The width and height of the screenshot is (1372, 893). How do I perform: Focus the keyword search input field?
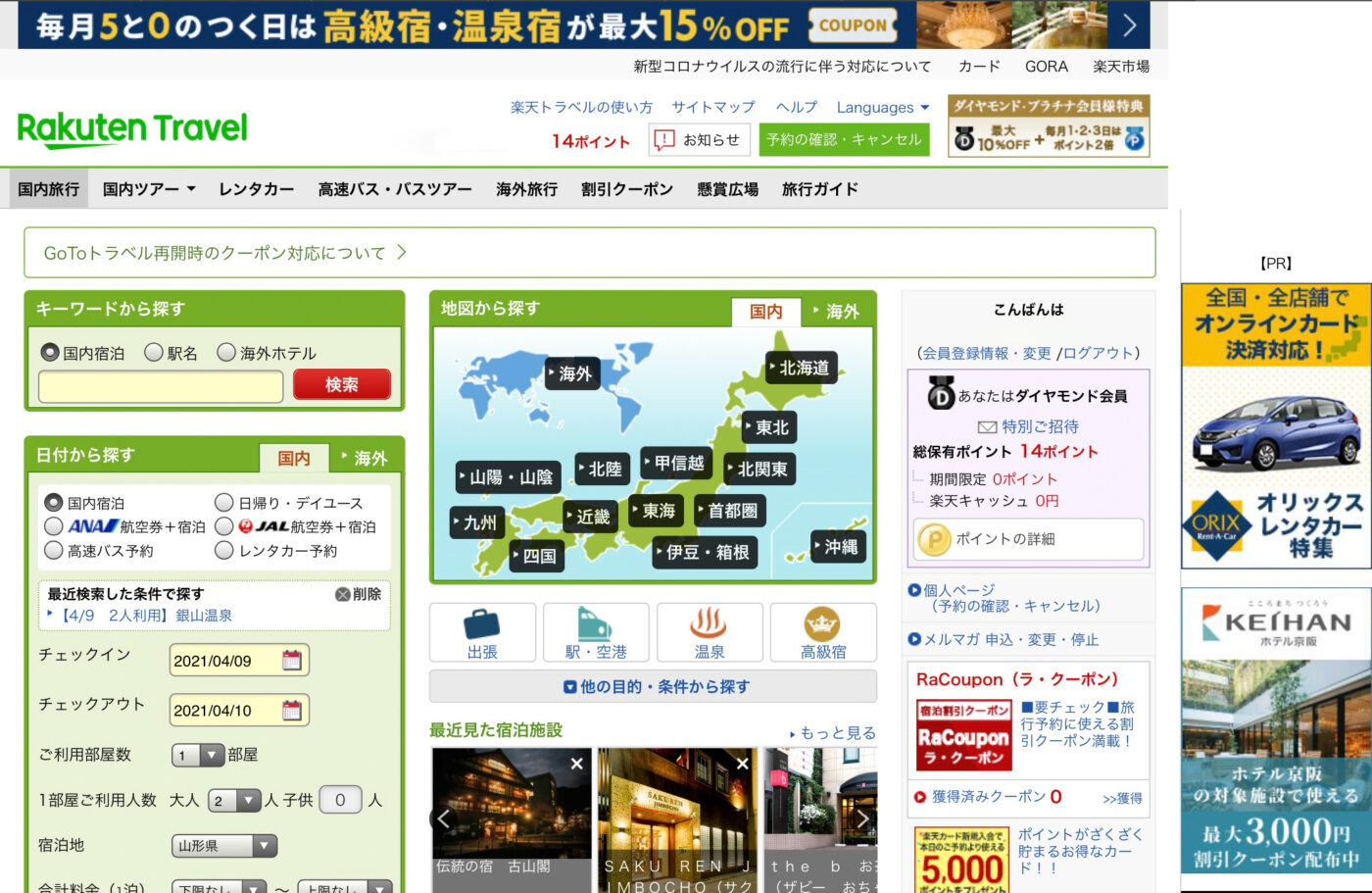pyautogui.click(x=161, y=386)
